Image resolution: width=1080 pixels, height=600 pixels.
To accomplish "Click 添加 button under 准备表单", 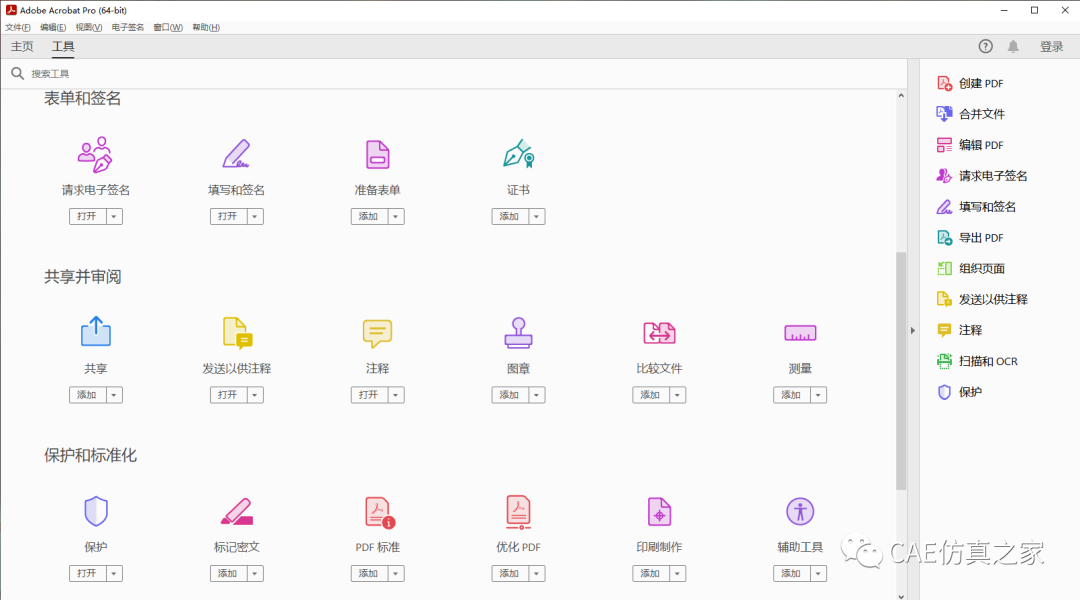I will (369, 216).
